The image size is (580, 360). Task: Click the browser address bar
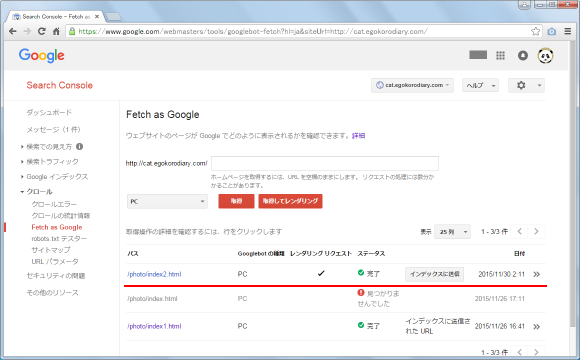tap(303, 31)
